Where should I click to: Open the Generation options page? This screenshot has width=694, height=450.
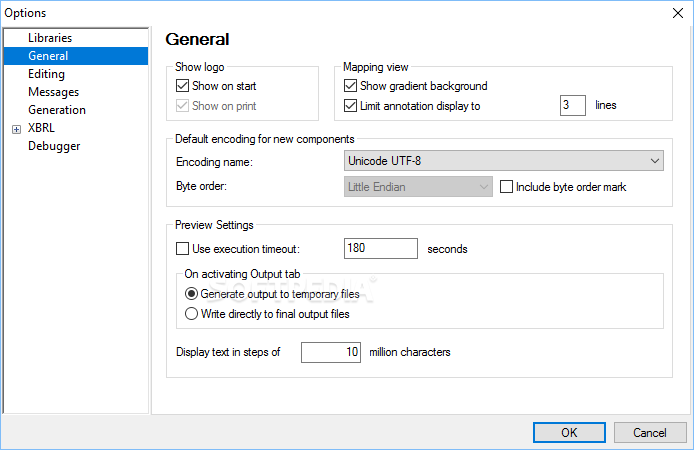point(57,110)
